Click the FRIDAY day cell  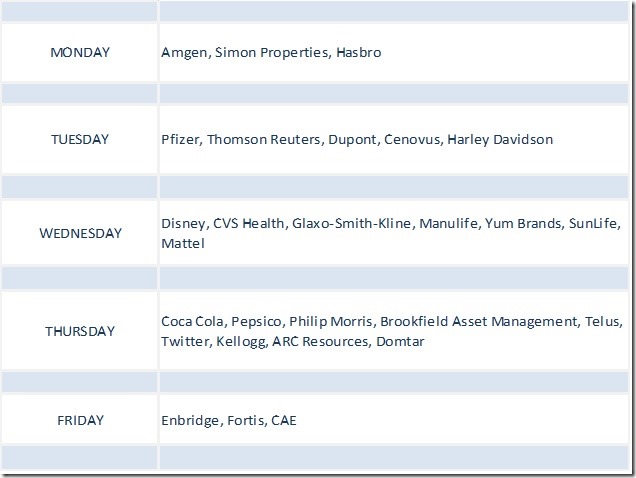tap(79, 420)
